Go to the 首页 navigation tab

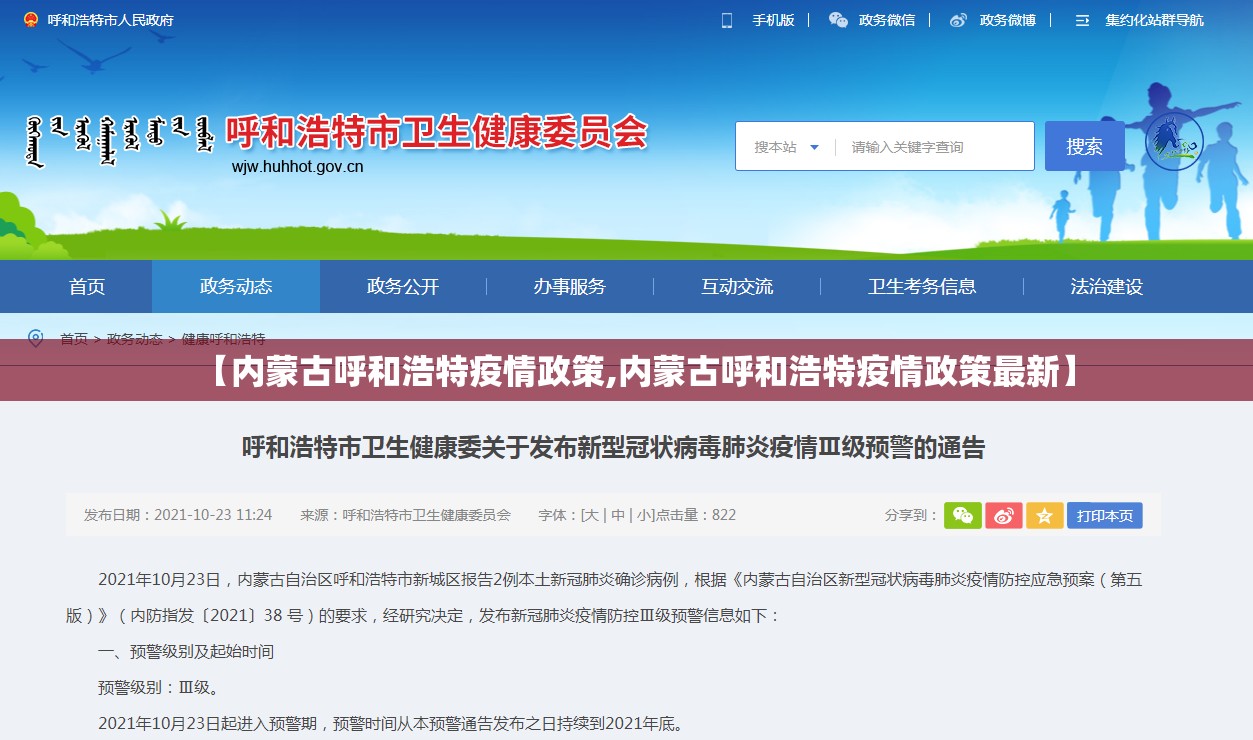[87, 287]
